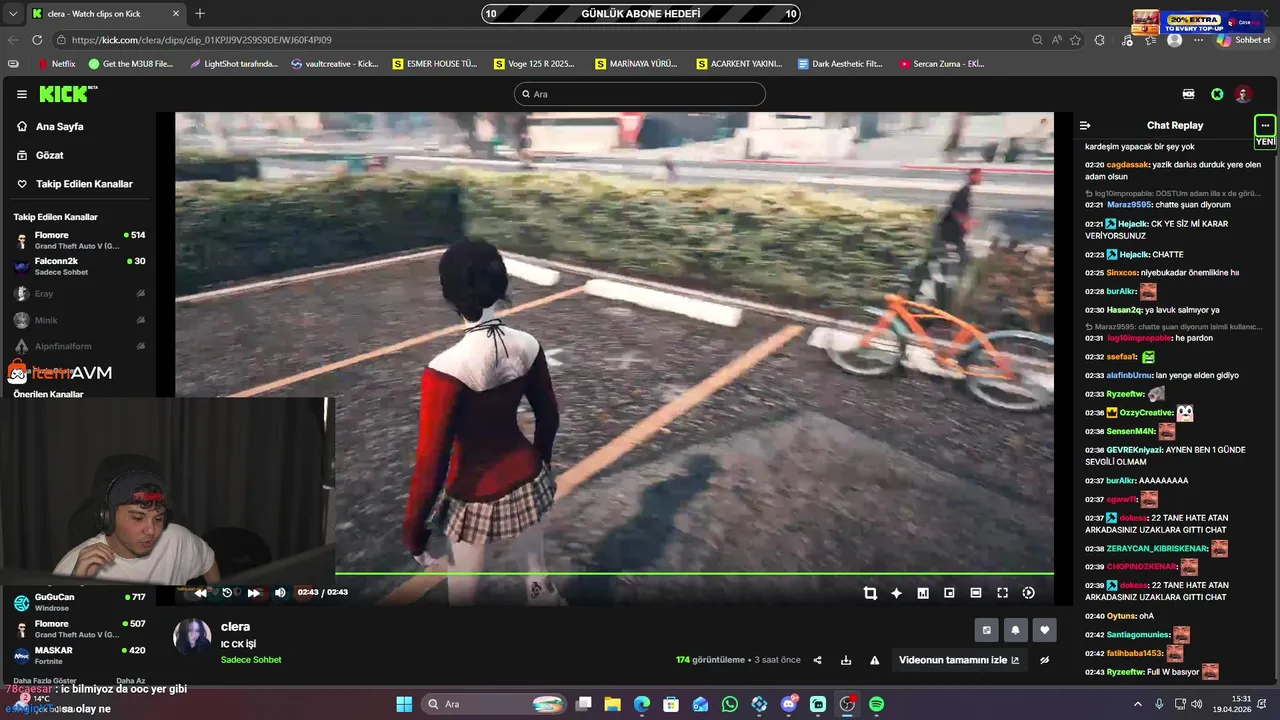Click the sparkle effects icon in player
This screenshot has width=1280, height=720.
click(896, 593)
